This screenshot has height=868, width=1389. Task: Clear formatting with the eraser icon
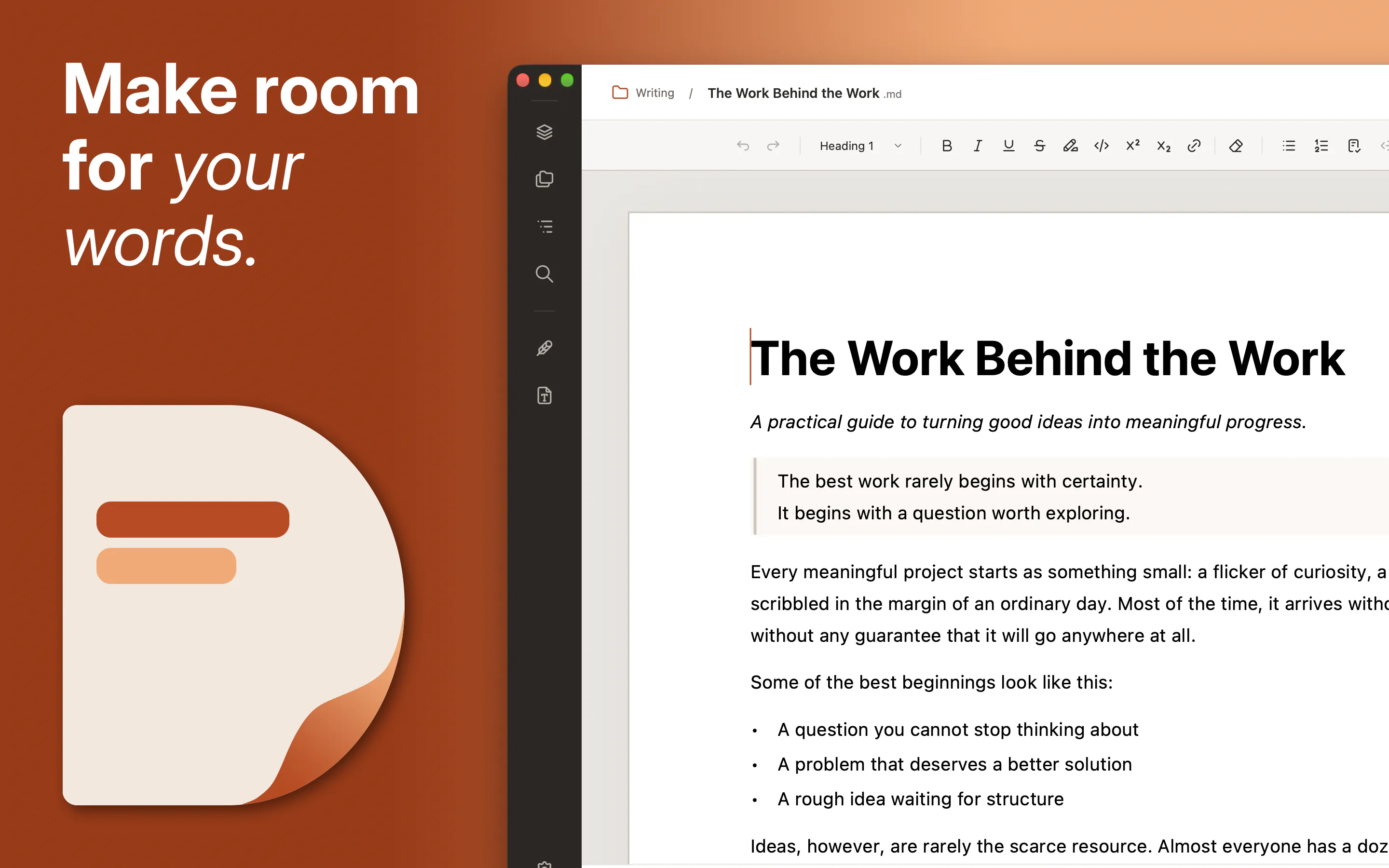(x=1236, y=146)
